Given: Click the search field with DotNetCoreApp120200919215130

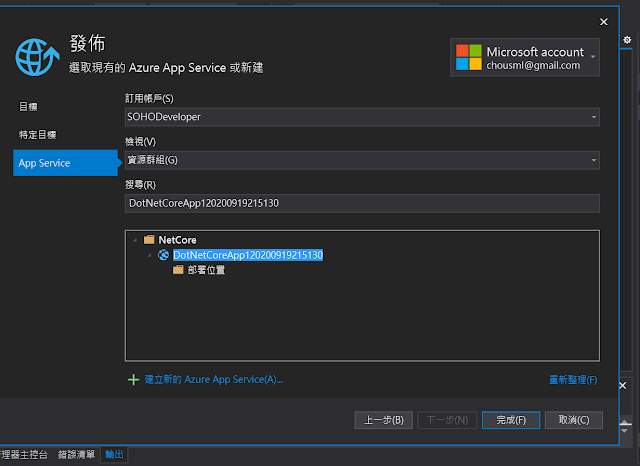Looking at the screenshot, I should 362,203.
